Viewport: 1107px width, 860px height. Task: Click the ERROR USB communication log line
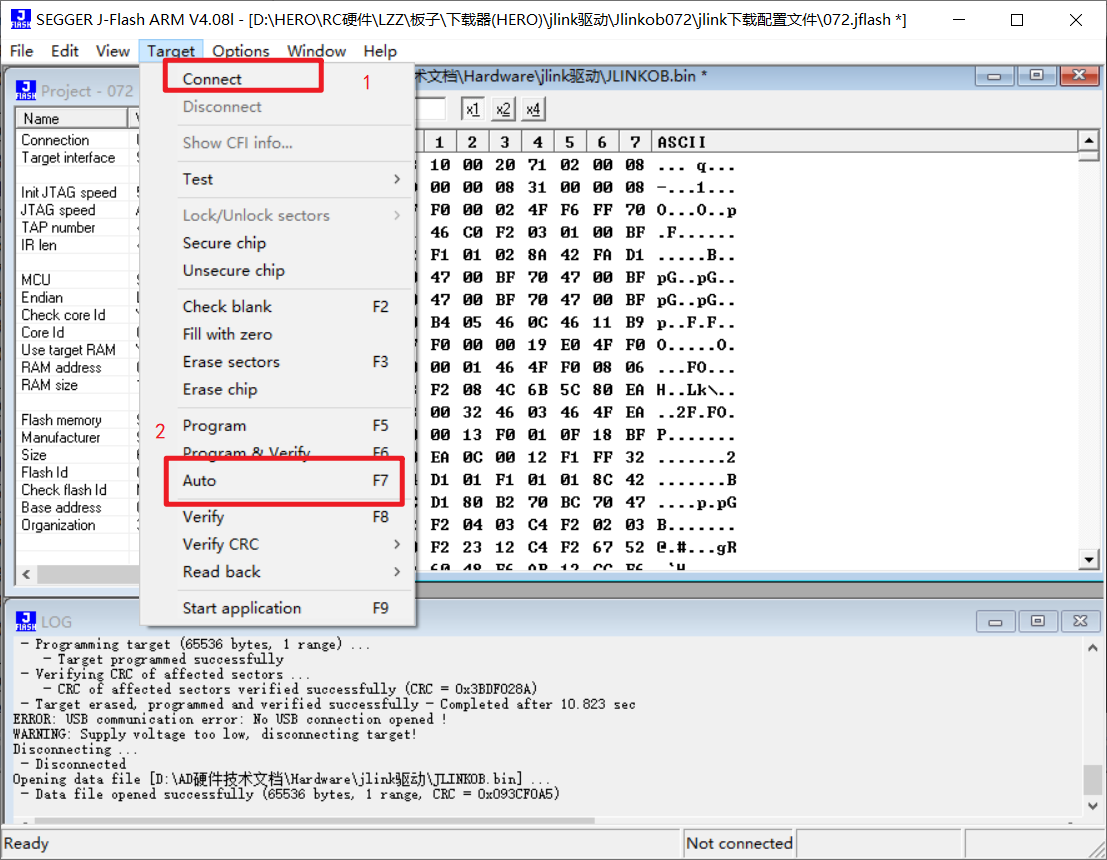[230, 719]
